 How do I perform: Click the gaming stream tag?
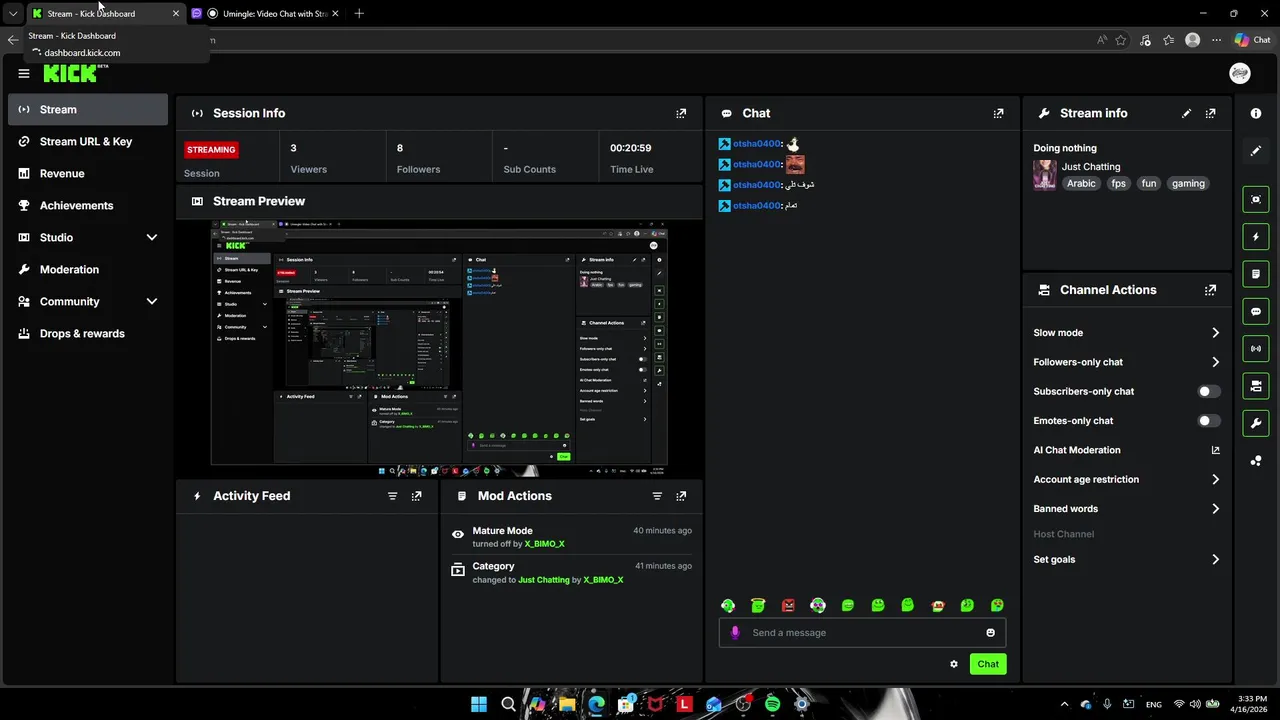(x=1188, y=184)
